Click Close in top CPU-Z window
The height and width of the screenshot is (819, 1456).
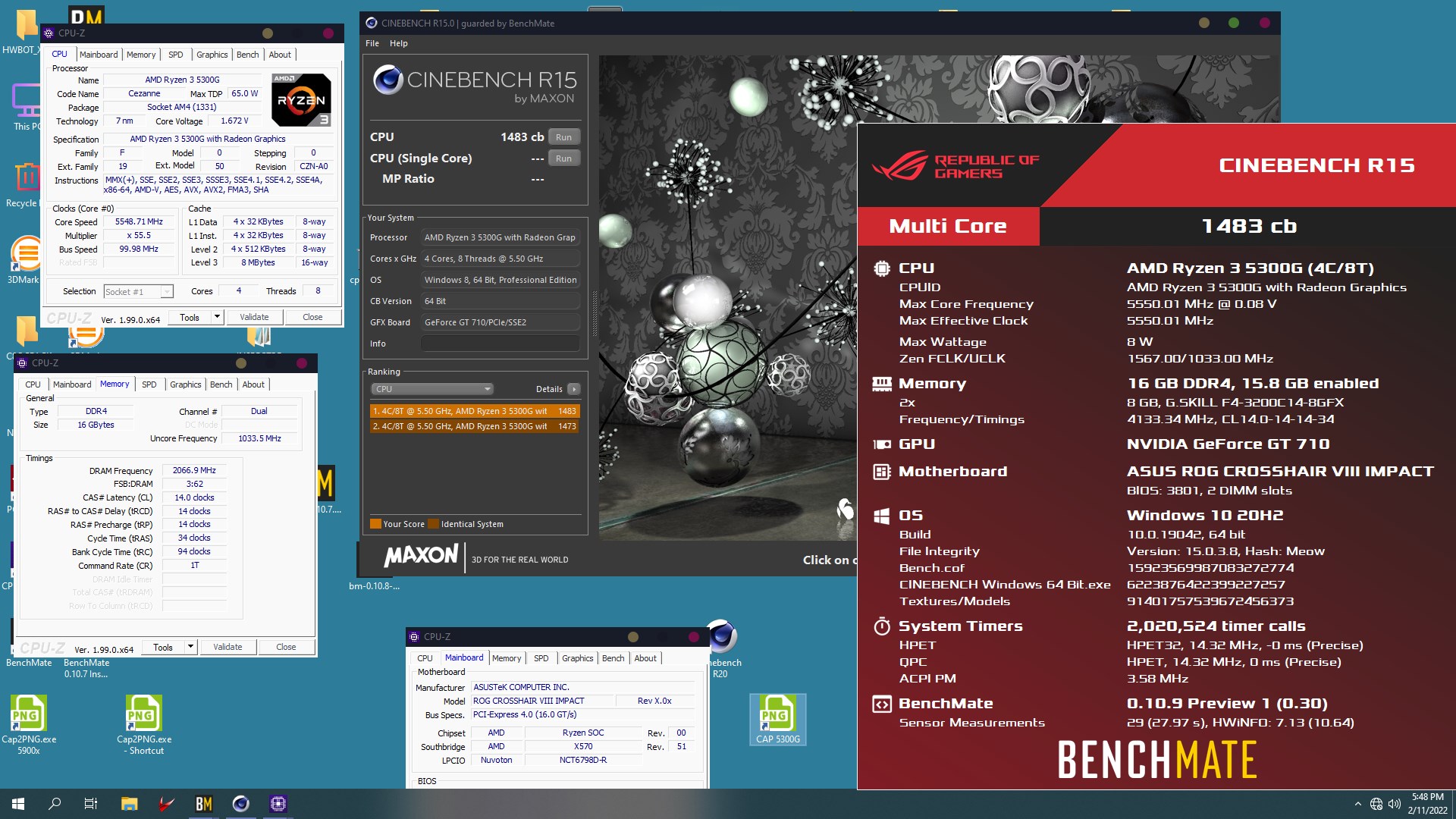point(312,317)
